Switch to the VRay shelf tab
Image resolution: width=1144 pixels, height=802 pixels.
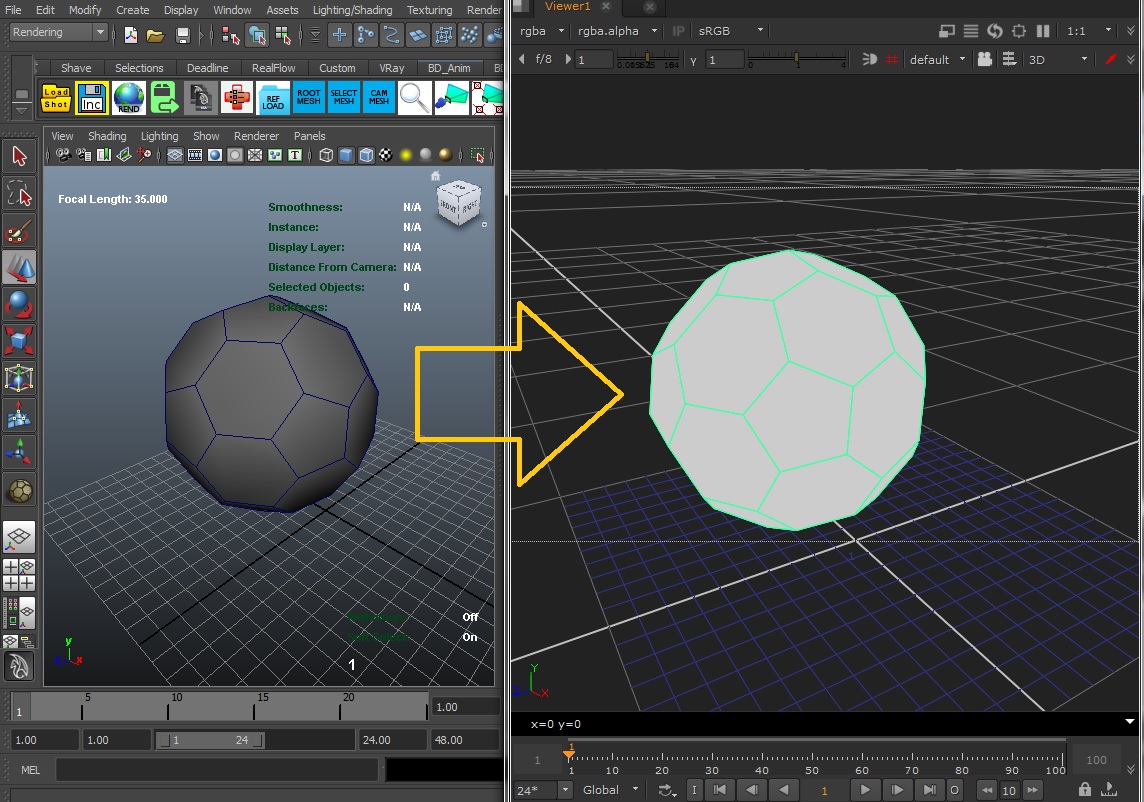(x=392, y=68)
